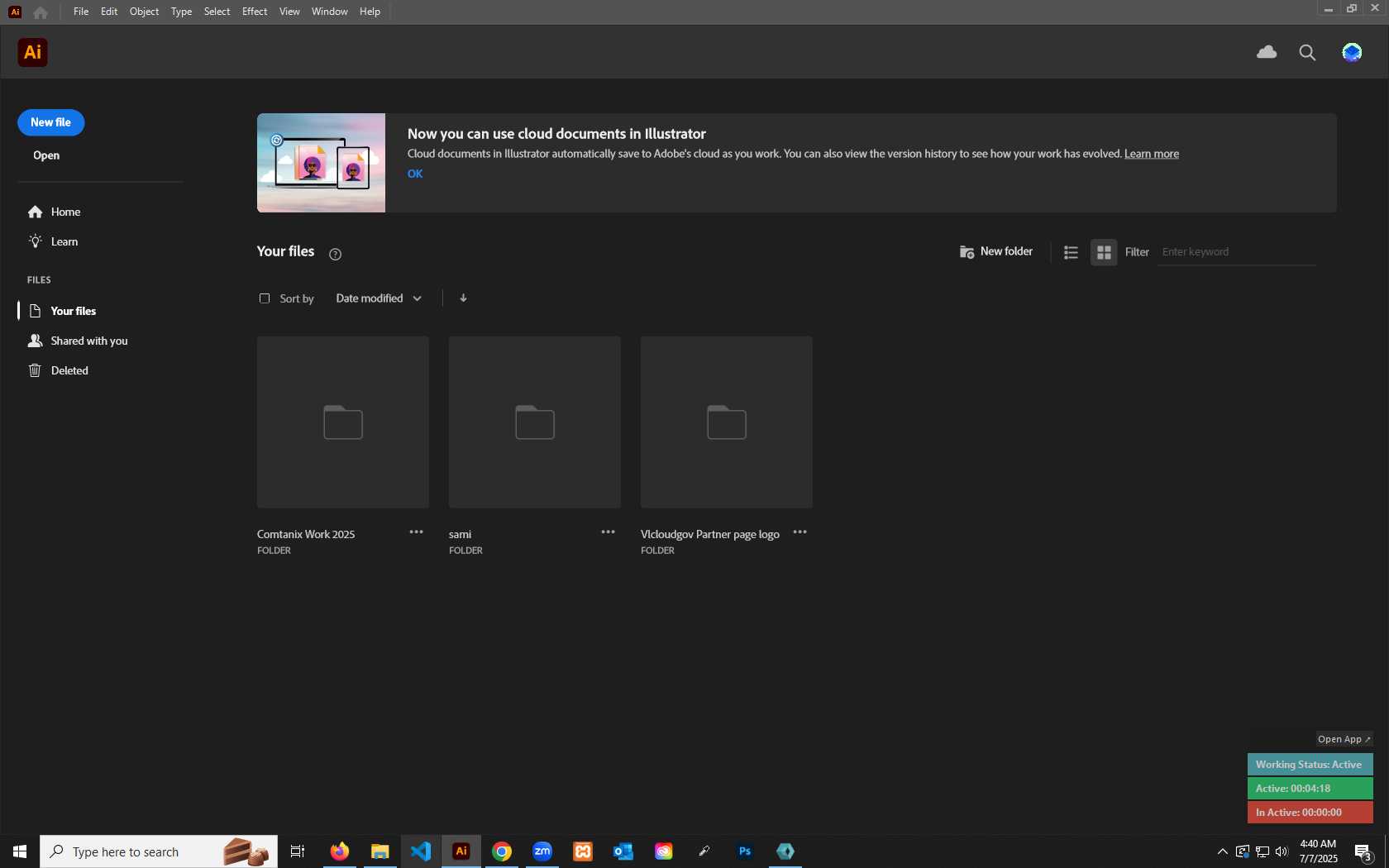1389x868 pixels.
Task: Open Google Chrome from taskbar
Action: 502,851
